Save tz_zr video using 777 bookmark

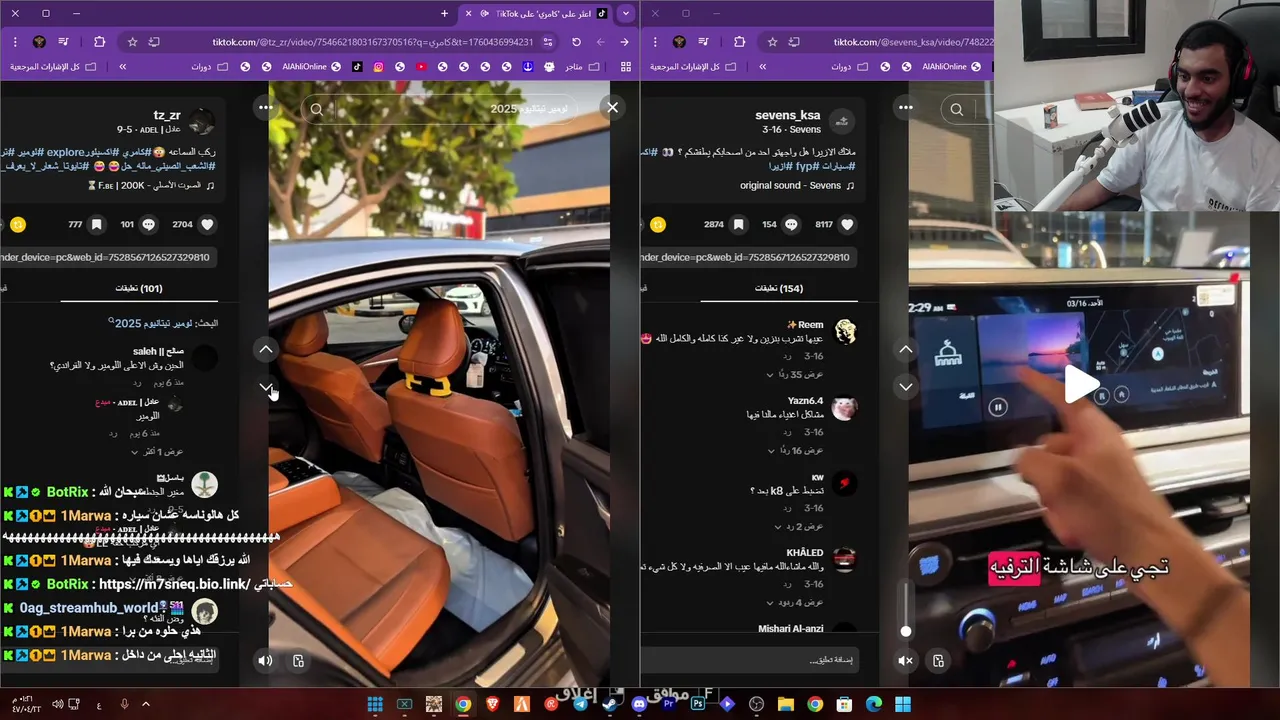97,225
